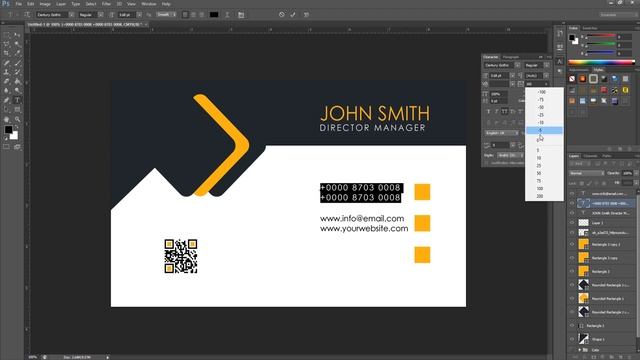Image resolution: width=640 pixels, height=360 pixels.
Task: Commit current text edits checkmark
Action: pos(293,15)
